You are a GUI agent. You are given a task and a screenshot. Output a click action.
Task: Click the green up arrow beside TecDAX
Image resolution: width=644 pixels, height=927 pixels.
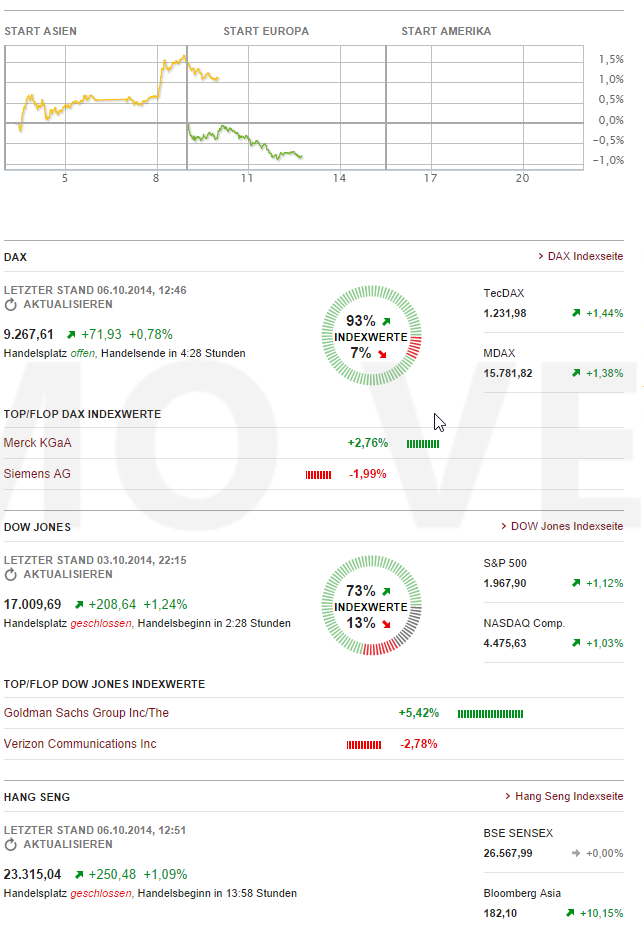[x=576, y=313]
